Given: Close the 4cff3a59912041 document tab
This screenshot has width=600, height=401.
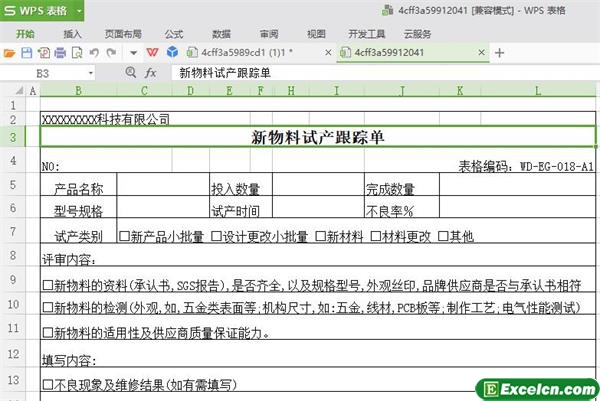Looking at the screenshot, I should [482, 52].
